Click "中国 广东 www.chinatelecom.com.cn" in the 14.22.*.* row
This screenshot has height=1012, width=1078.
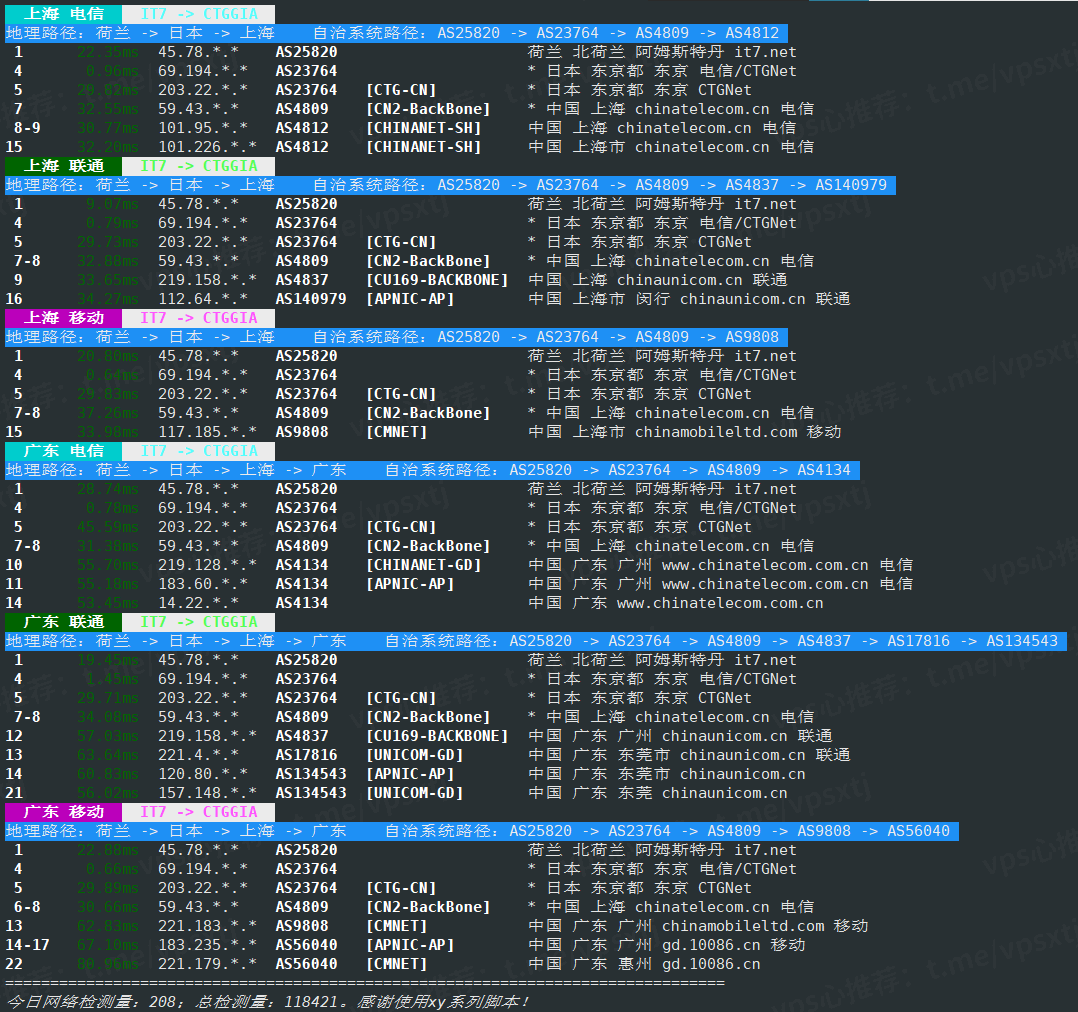point(676,603)
